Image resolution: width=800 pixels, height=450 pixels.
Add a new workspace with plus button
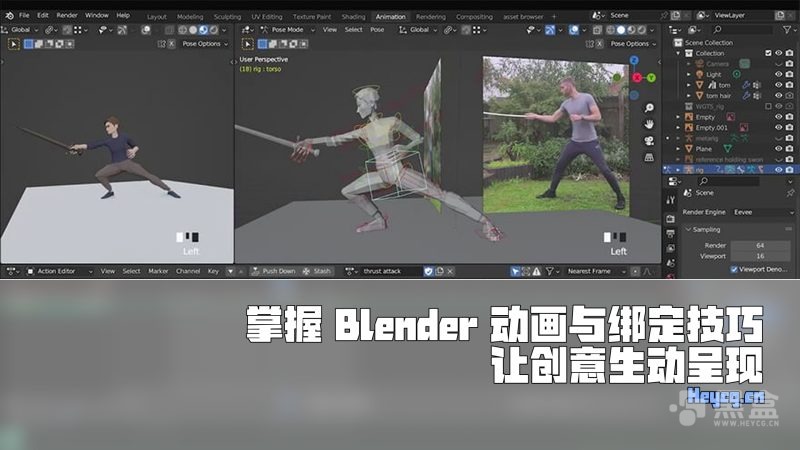pyautogui.click(x=554, y=17)
